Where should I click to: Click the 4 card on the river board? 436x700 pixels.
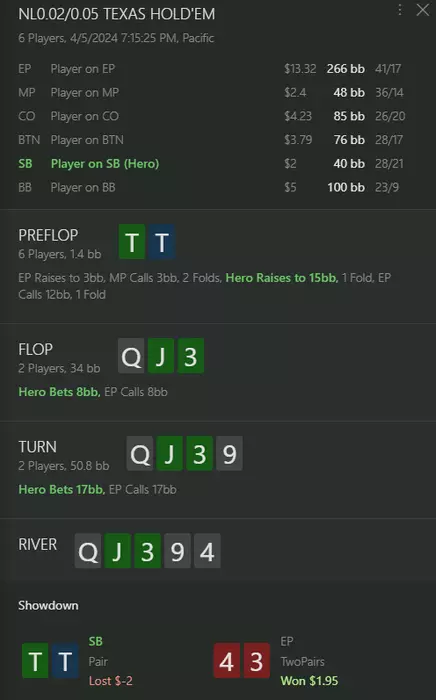point(207,551)
